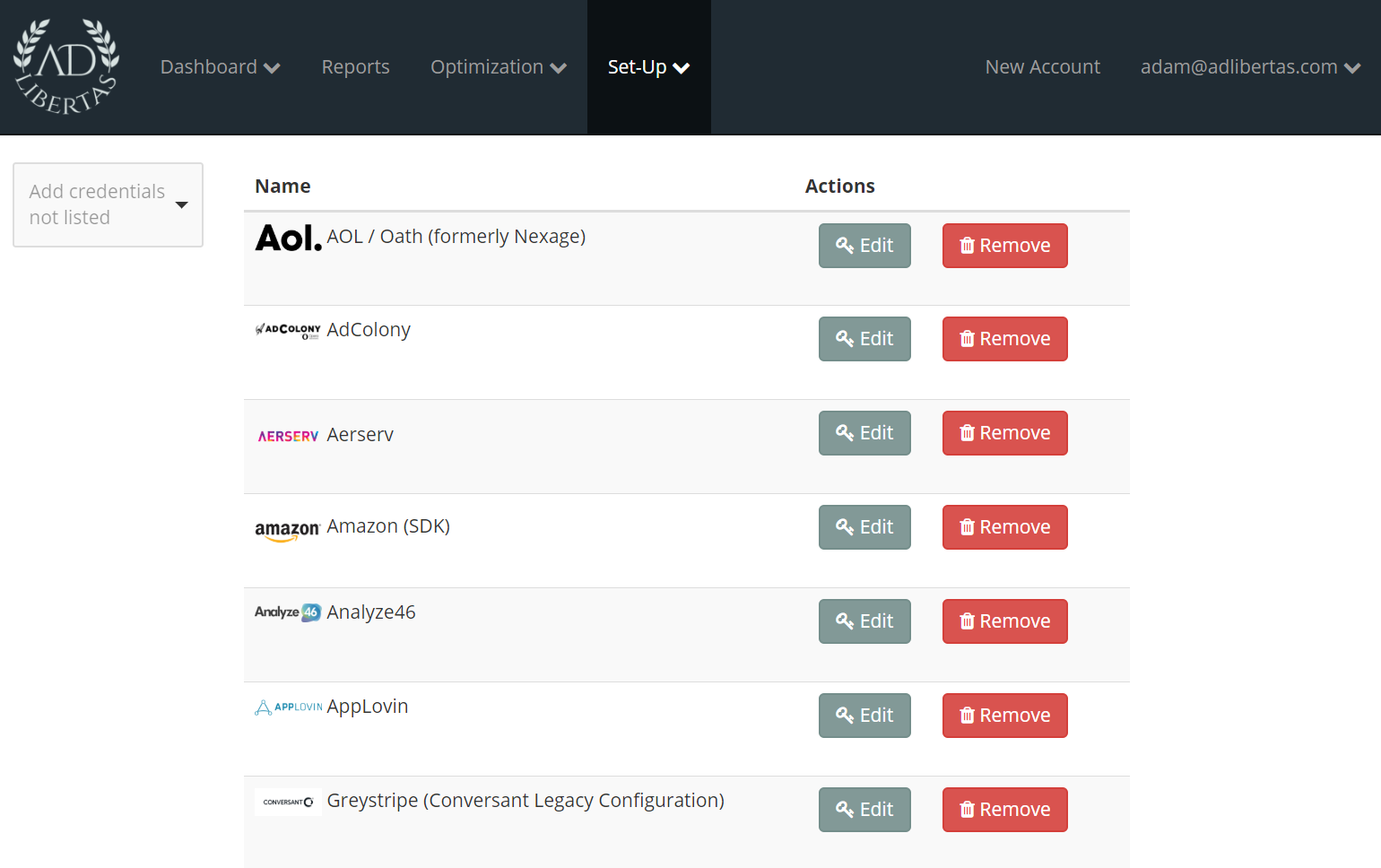Image resolution: width=1381 pixels, height=868 pixels.
Task: Click the Aerserv name text
Action: point(360,435)
